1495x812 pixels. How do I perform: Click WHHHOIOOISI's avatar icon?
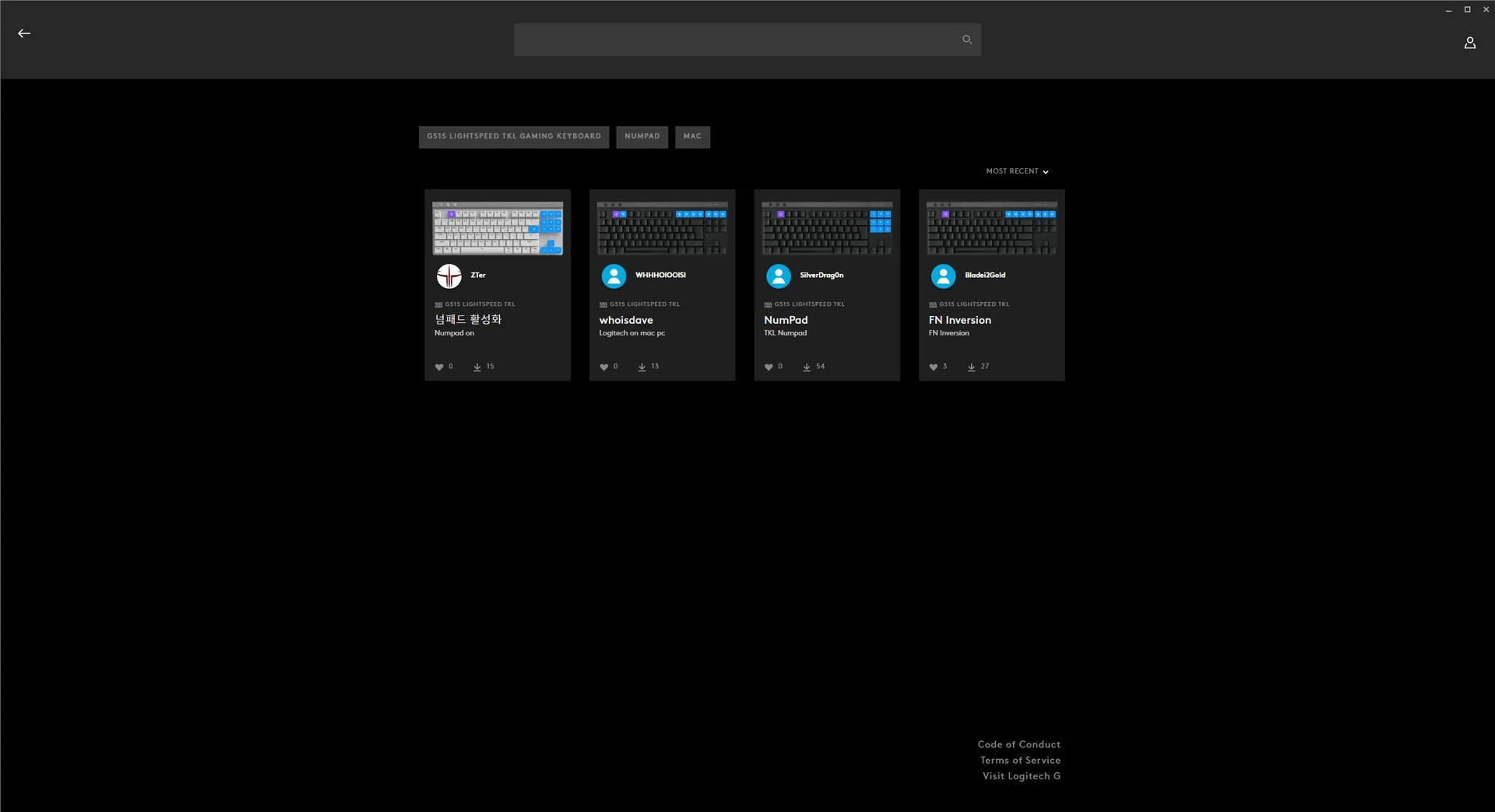click(614, 276)
